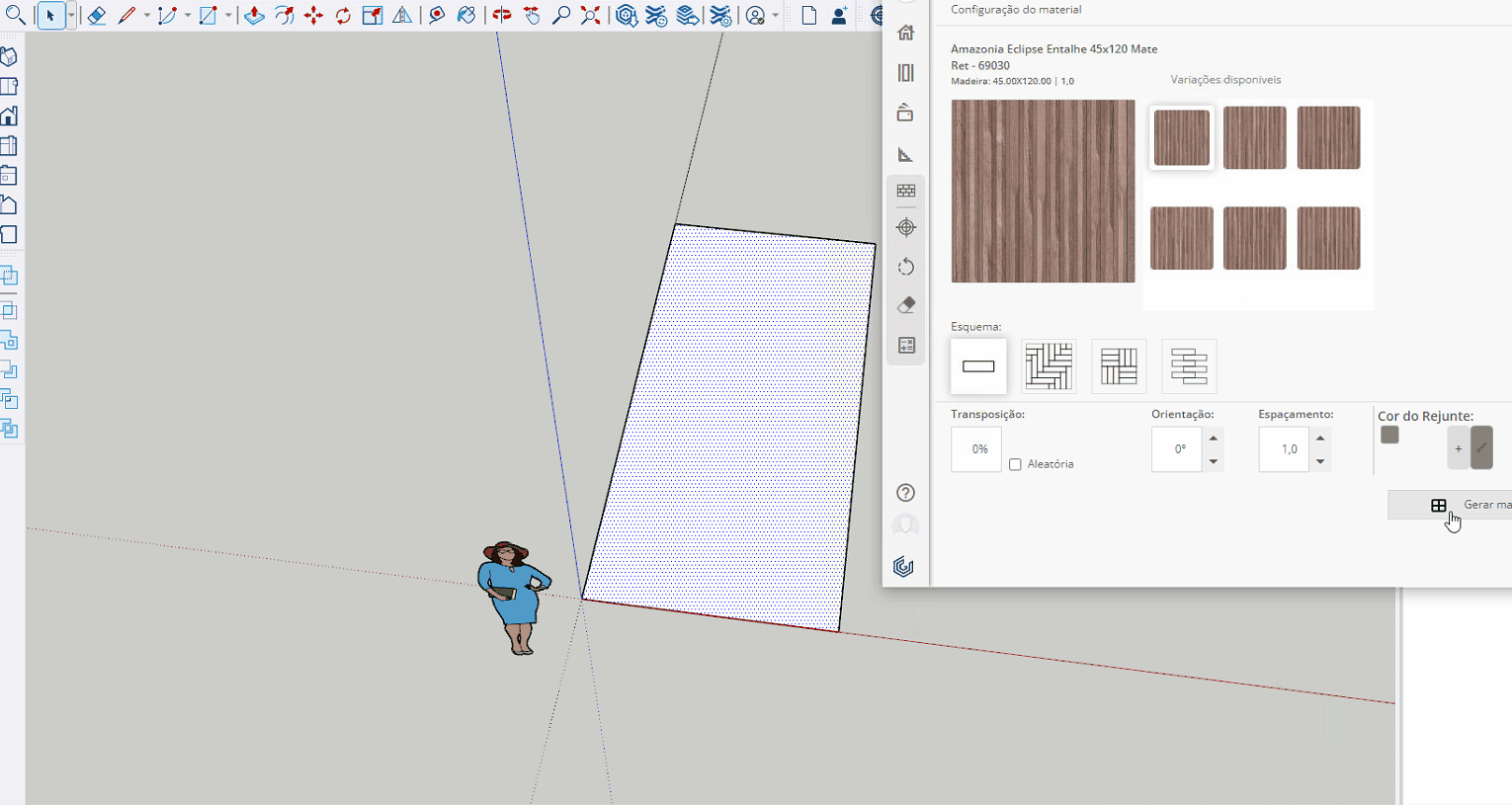Open the help question mark icon
This screenshot has width=1512, height=805.
click(905, 493)
